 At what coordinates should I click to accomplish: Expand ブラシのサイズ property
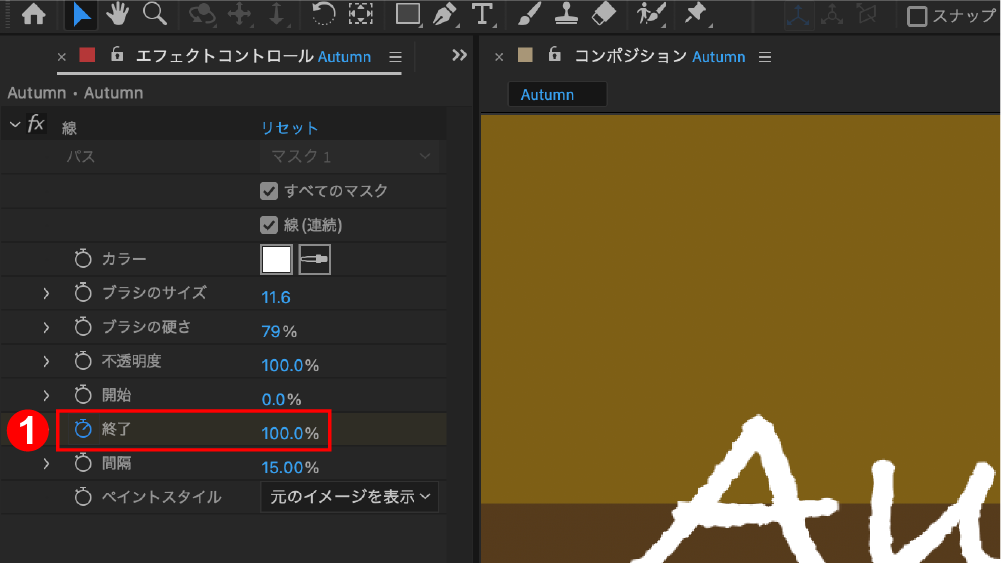tap(46, 293)
